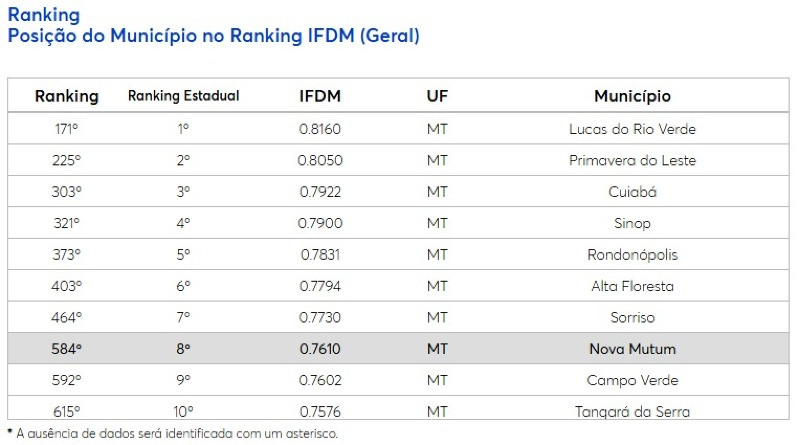
Task: Select the Lucas do Rio Verde row
Action: [x=398, y=128]
